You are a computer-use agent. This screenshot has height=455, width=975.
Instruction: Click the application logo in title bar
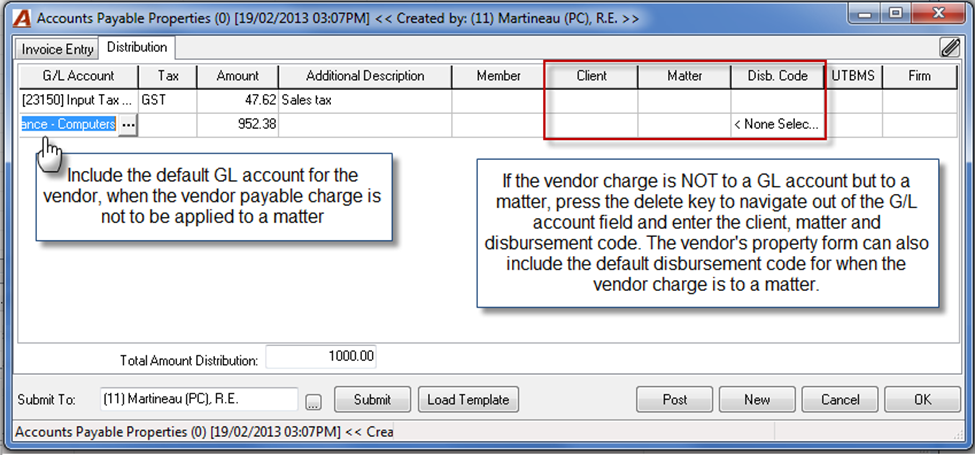22,18
